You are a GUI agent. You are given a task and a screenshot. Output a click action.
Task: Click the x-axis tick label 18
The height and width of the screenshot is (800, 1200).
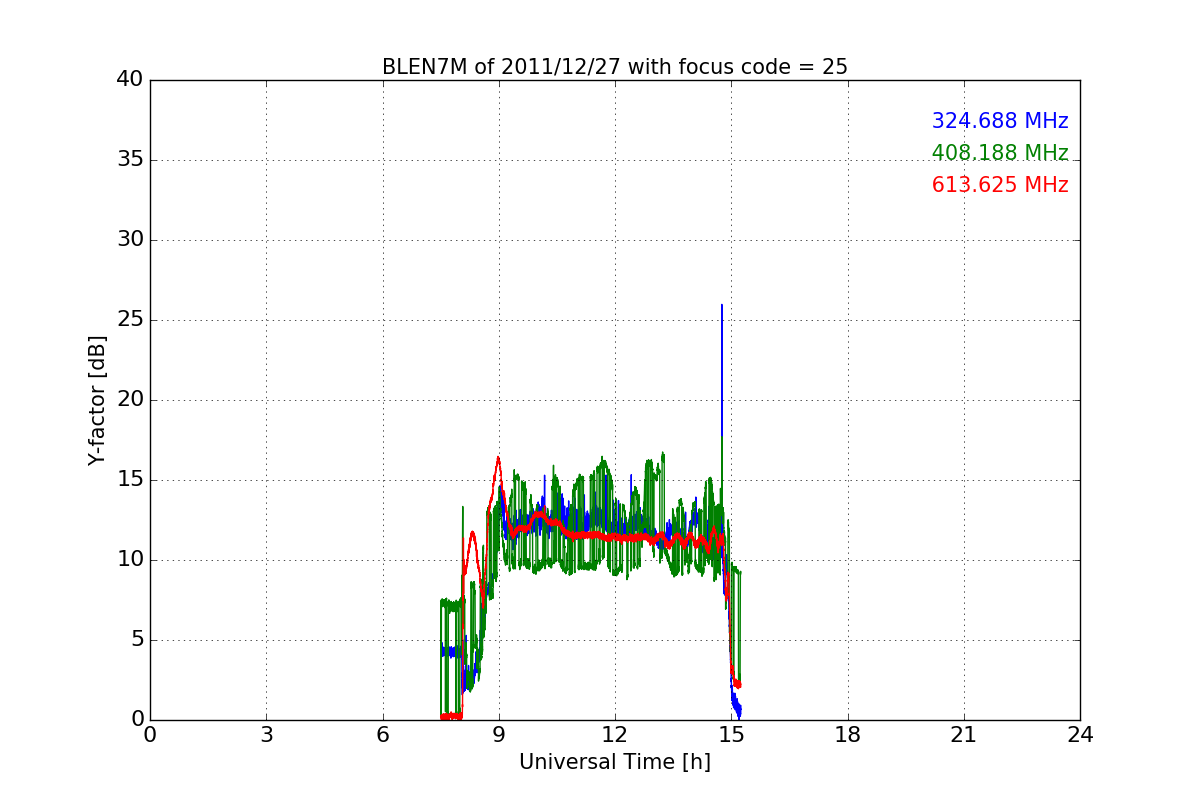[x=848, y=735]
